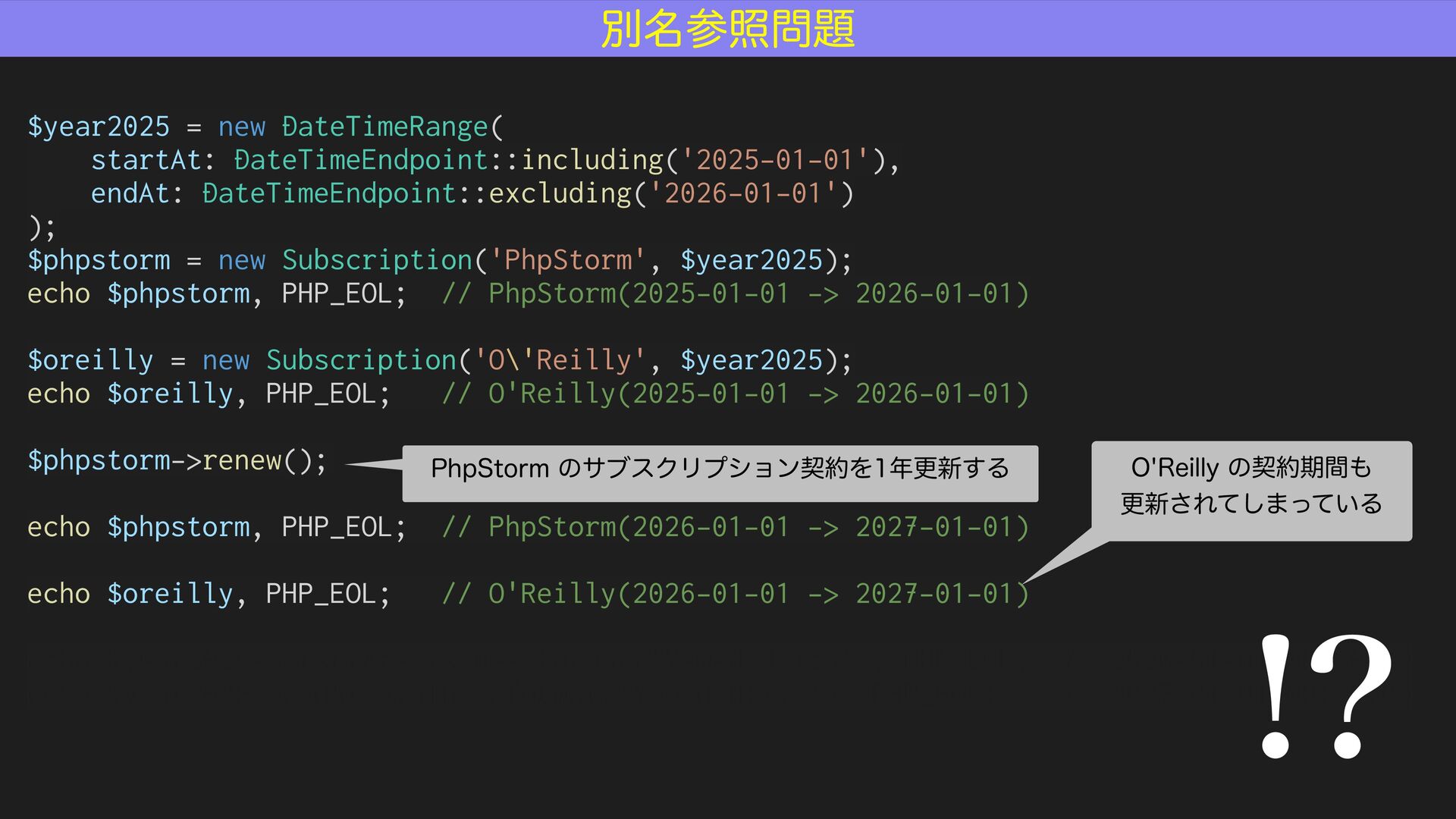This screenshot has height=819, width=1456.
Task: Click the startAt named argument
Action: [146, 160]
